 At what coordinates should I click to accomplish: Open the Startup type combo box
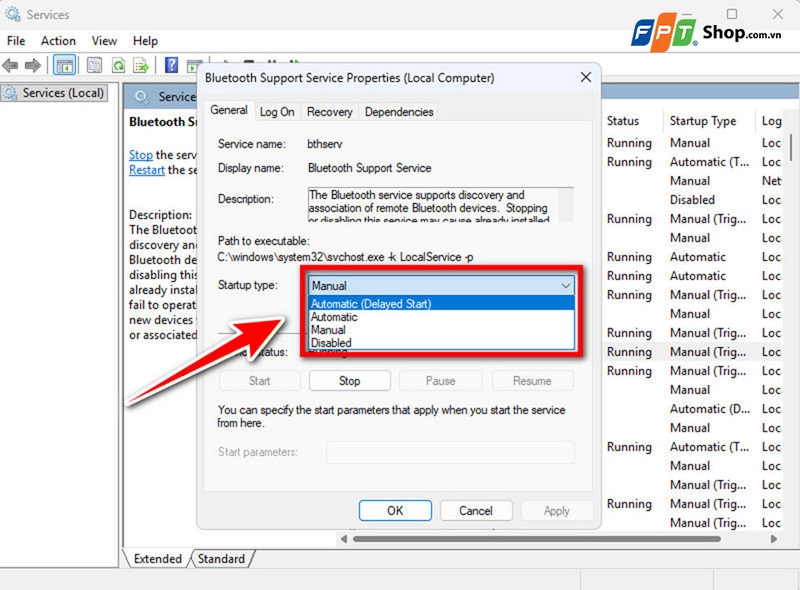[x=441, y=285]
